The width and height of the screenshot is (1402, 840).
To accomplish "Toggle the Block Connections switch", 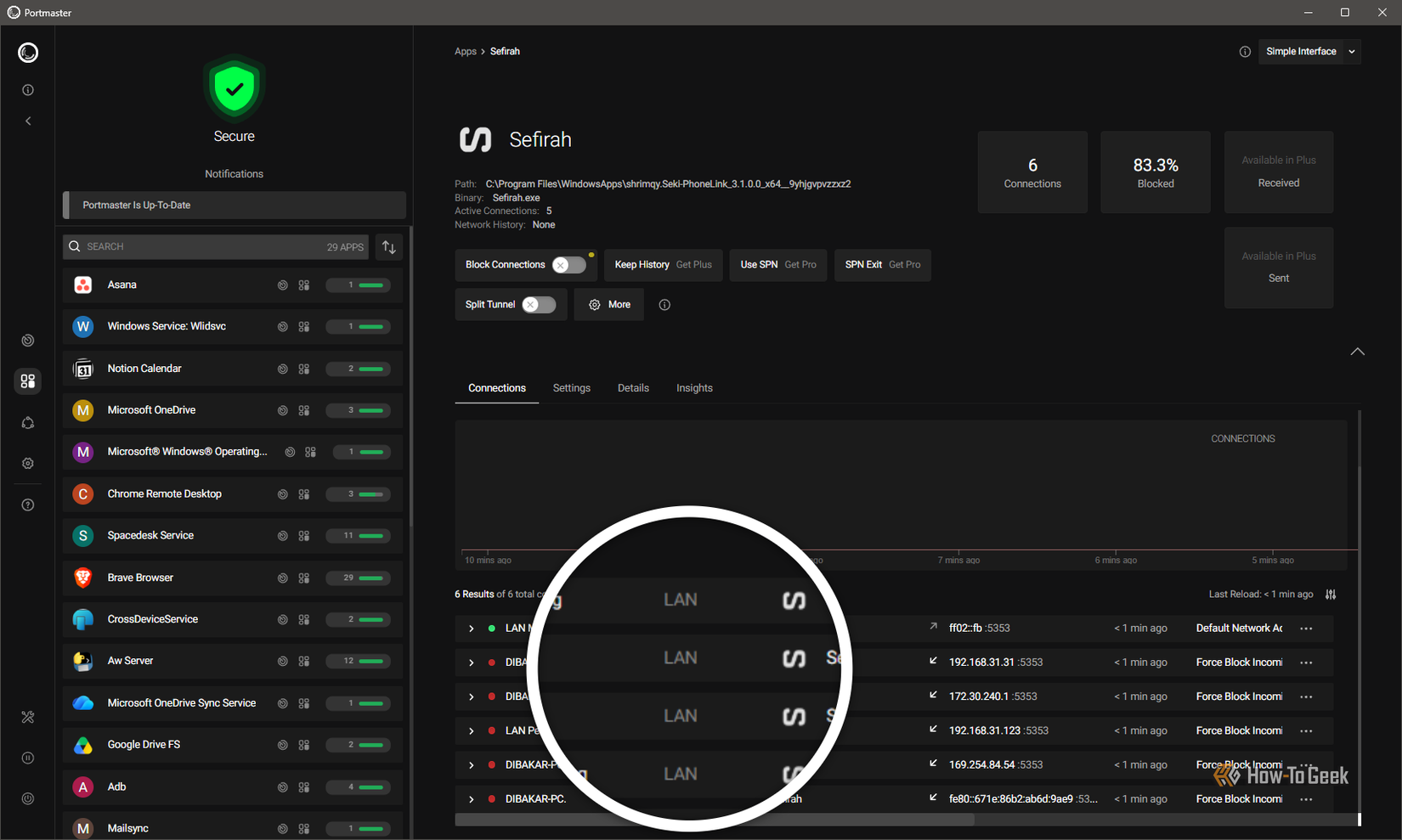I will pyautogui.click(x=568, y=265).
